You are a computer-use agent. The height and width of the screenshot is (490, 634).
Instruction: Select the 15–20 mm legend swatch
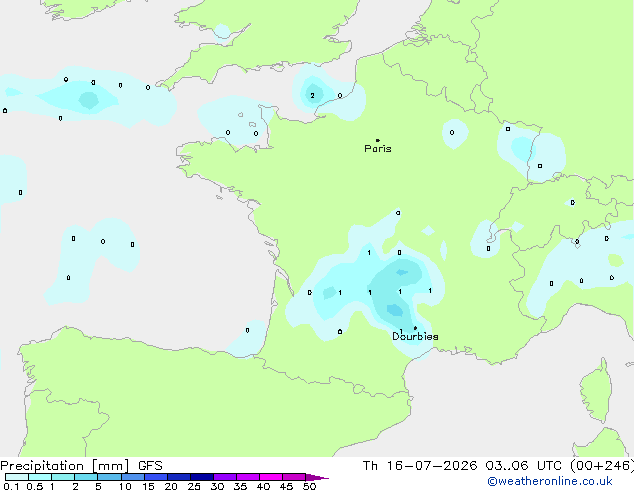coord(156,477)
